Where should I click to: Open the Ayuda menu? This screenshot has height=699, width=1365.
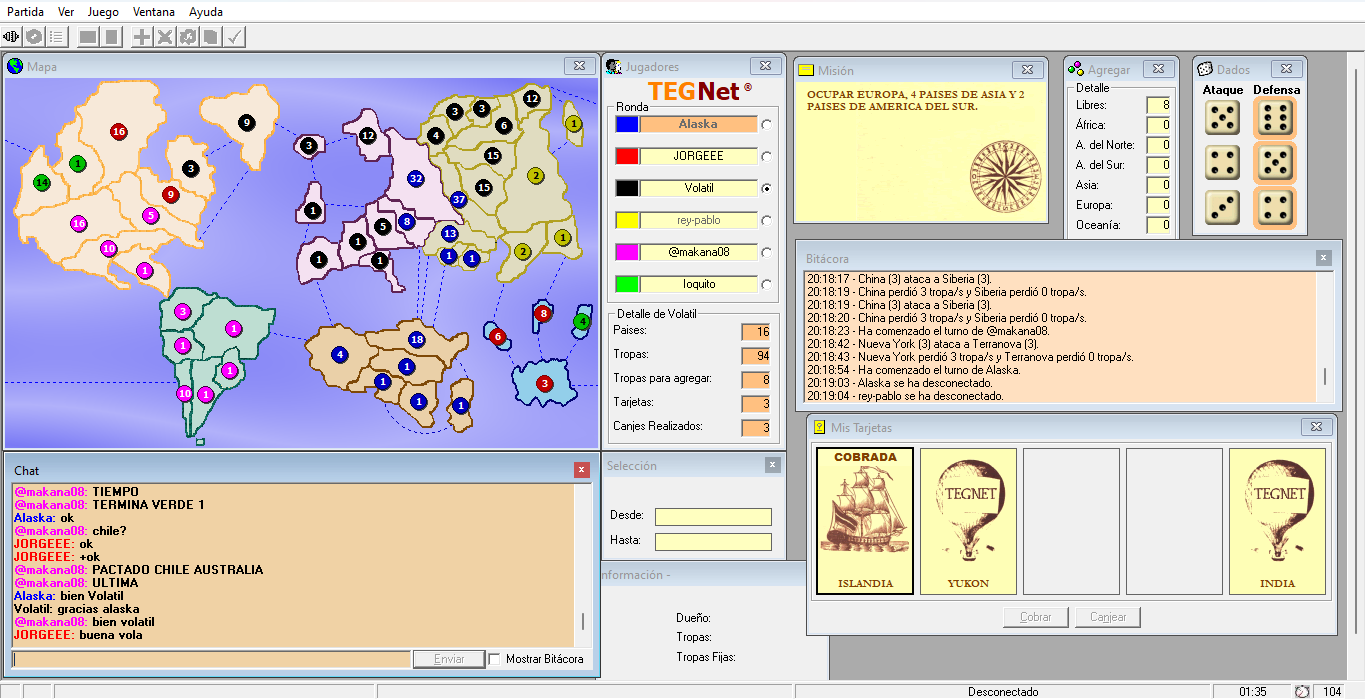tap(206, 12)
